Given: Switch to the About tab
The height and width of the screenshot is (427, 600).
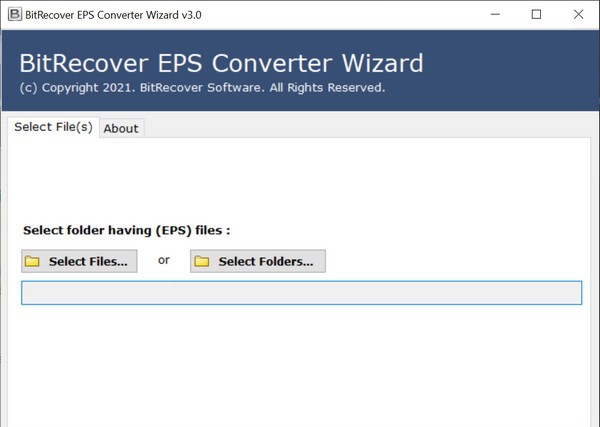Looking at the screenshot, I should coord(121,129).
